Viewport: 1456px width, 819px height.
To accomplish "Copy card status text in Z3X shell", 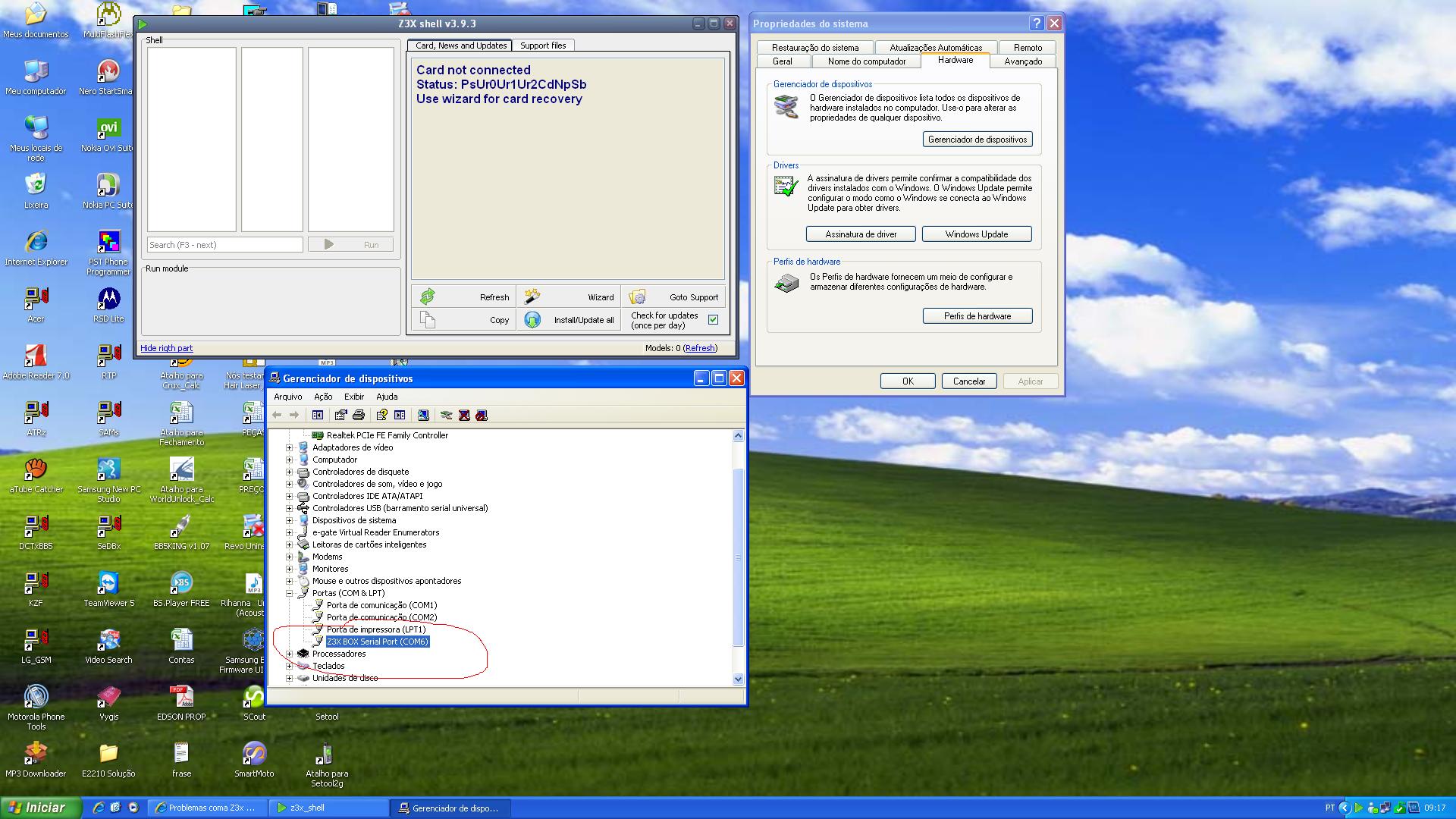I will 463,320.
